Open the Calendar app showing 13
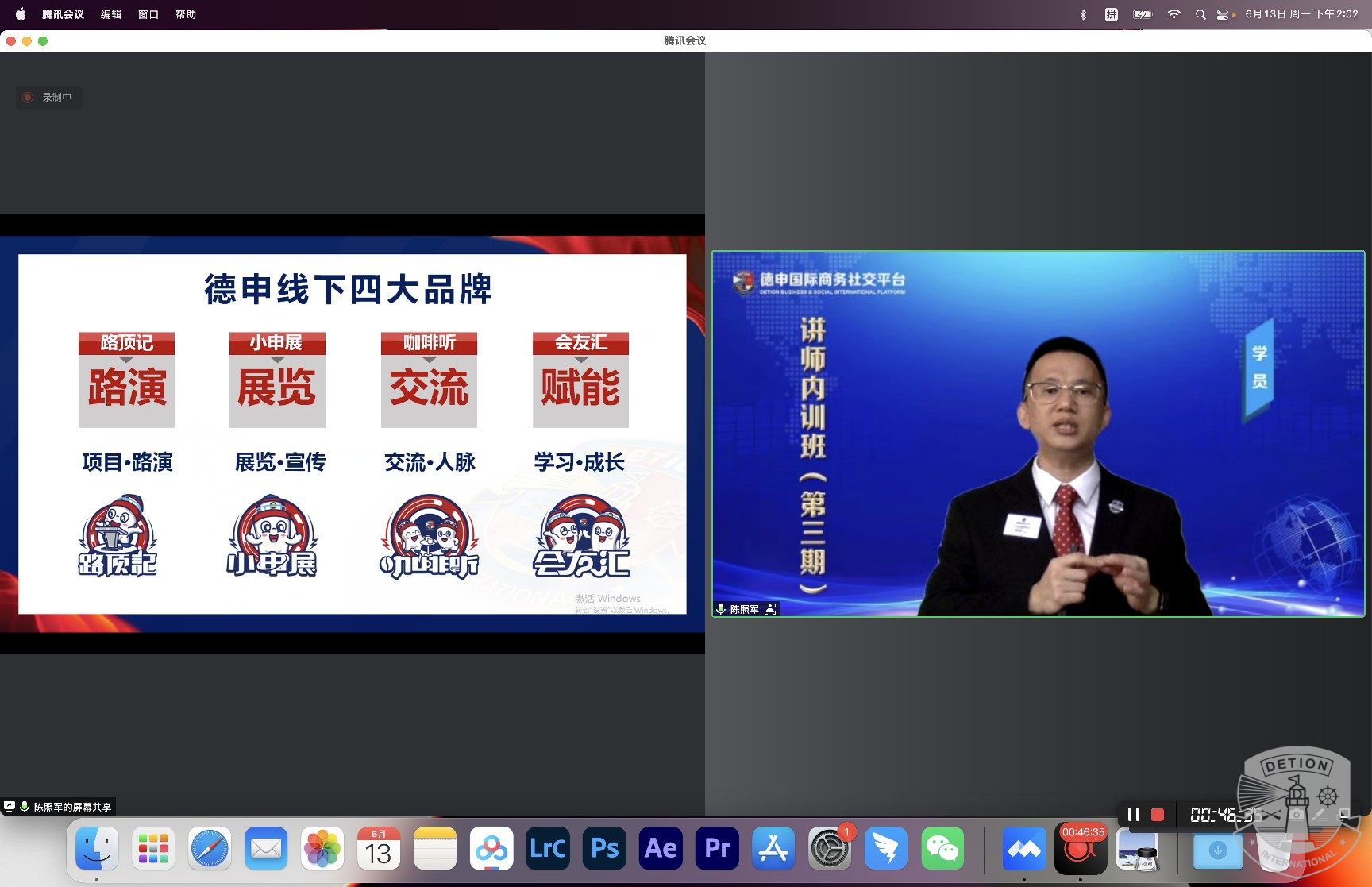The image size is (1372, 887). [379, 849]
